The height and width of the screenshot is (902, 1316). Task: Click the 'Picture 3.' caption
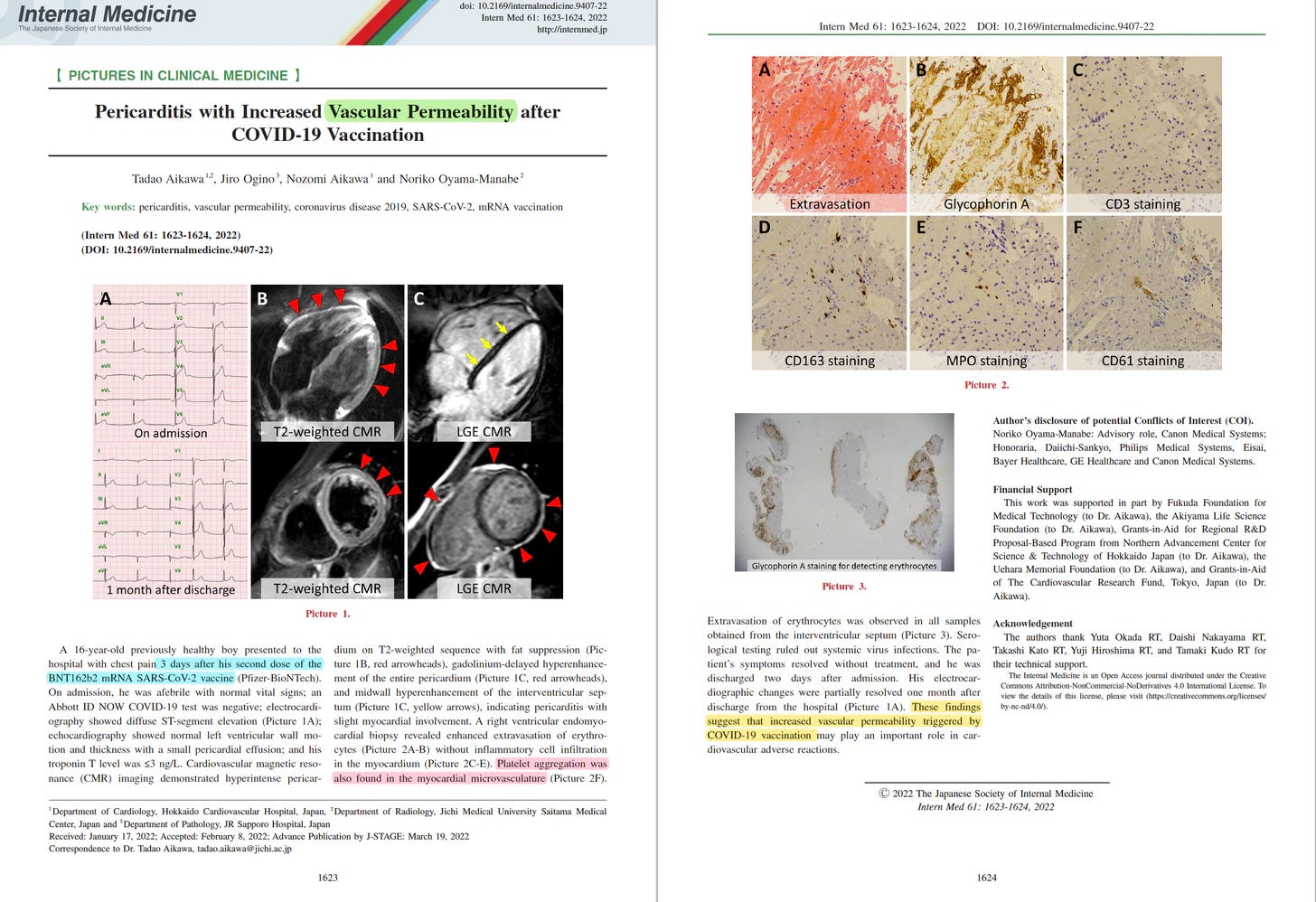tap(844, 587)
